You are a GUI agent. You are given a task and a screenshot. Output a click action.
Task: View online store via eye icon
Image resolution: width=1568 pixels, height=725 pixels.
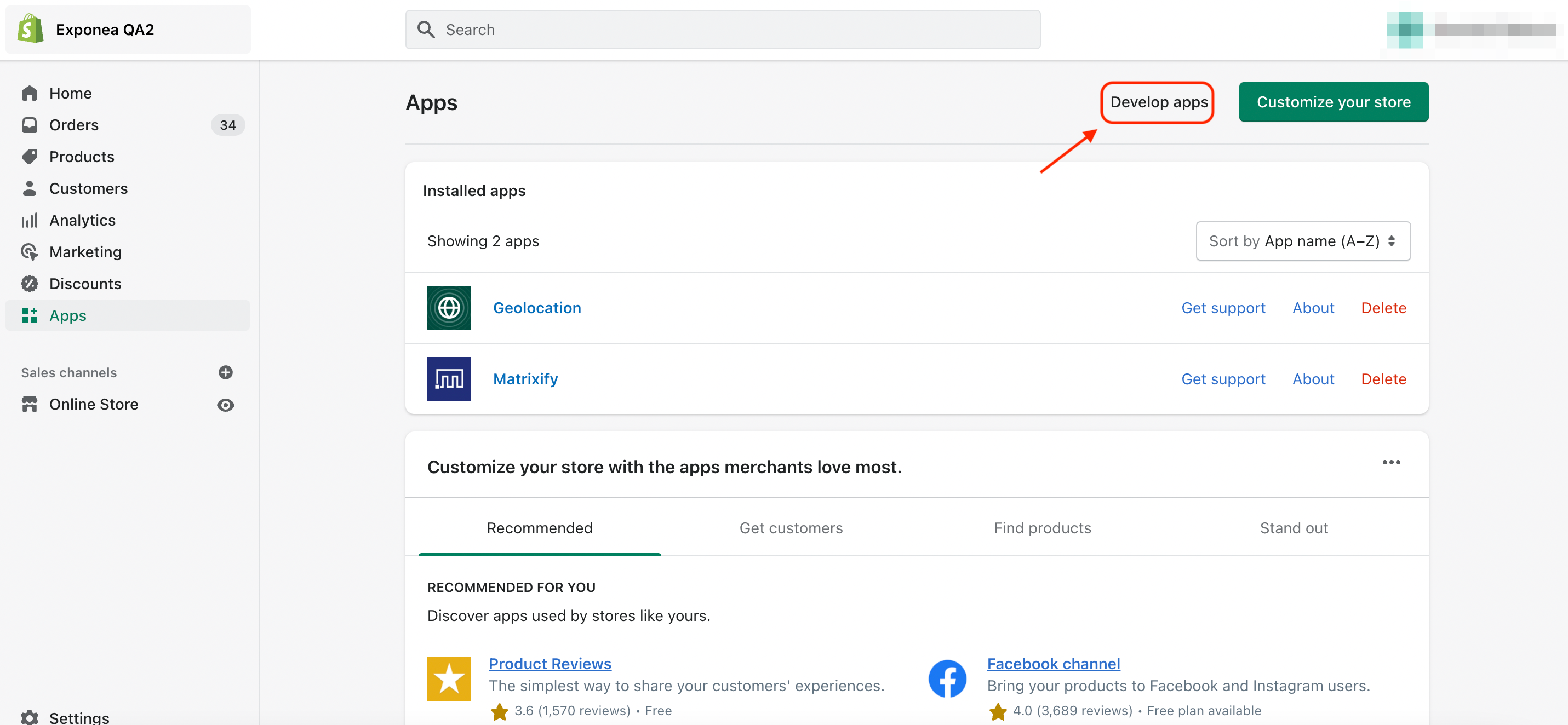(x=225, y=405)
